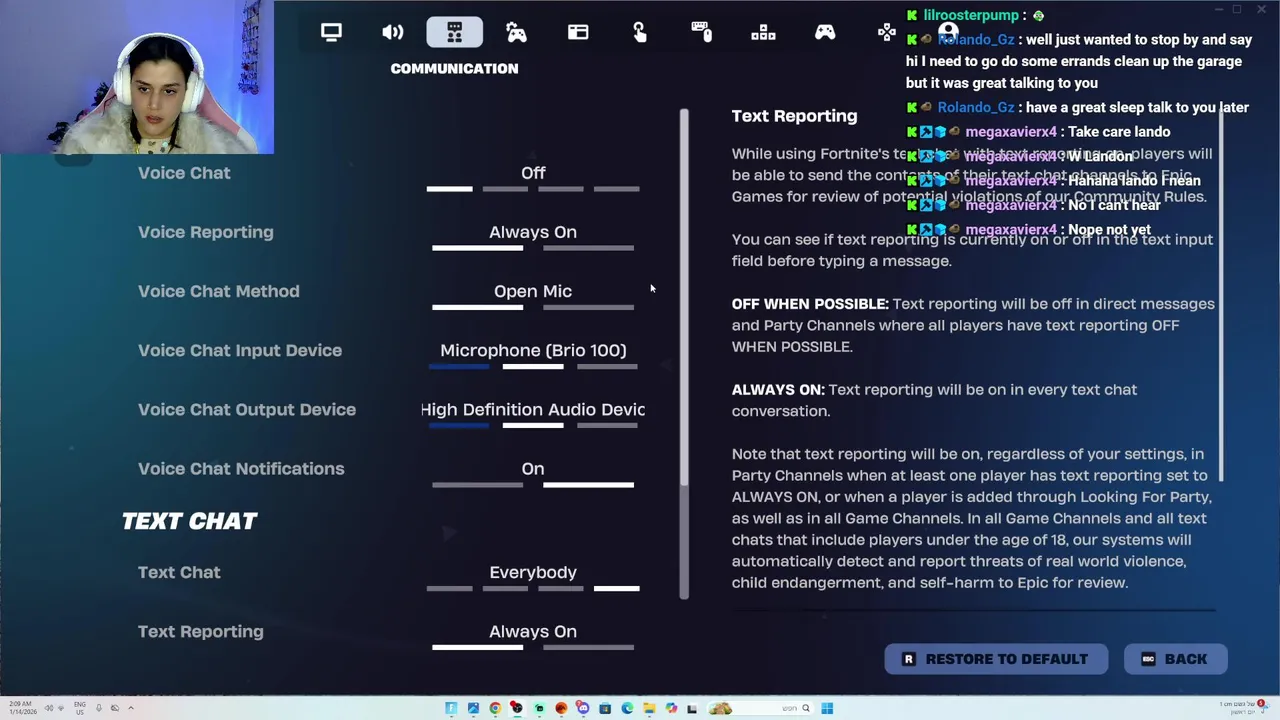Image resolution: width=1280 pixels, height=720 pixels.
Task: Click the ENG US language indicator in the tray
Action: point(79,708)
